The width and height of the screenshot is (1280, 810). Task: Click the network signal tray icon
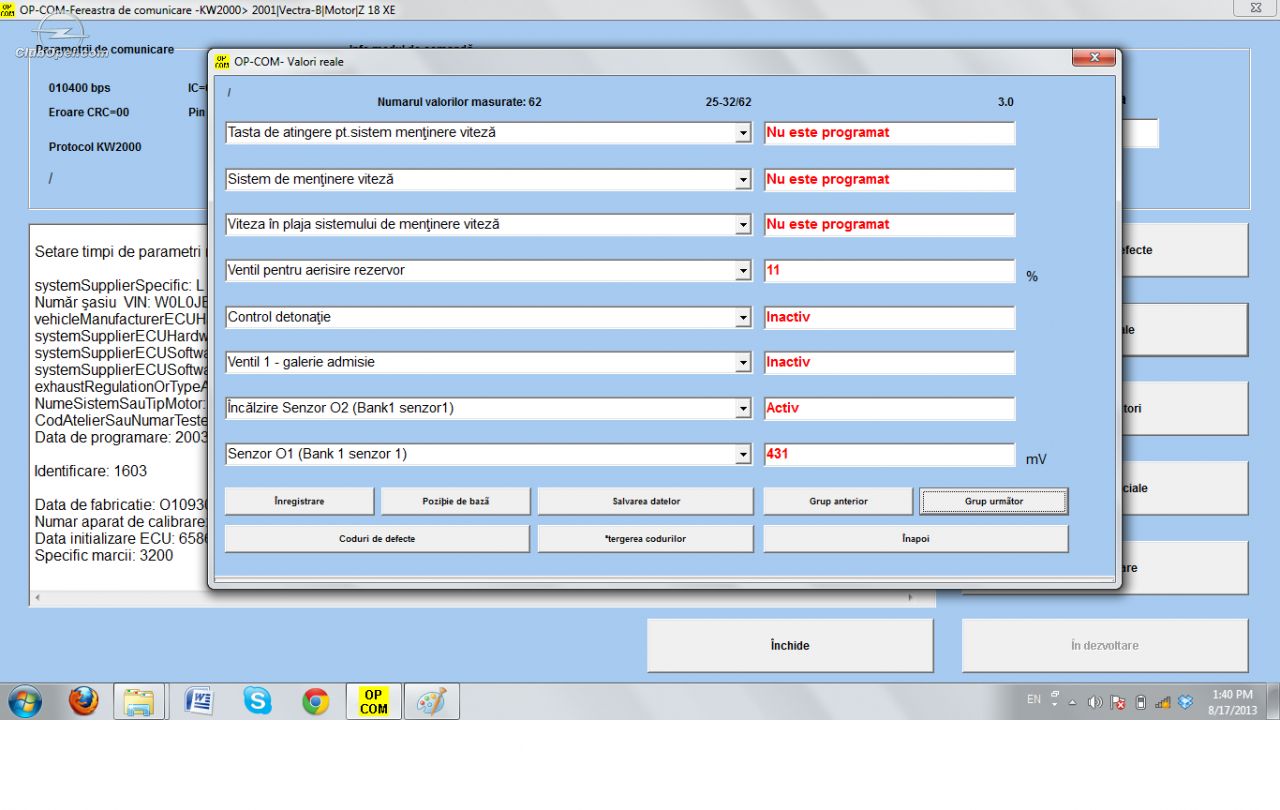tap(1163, 702)
